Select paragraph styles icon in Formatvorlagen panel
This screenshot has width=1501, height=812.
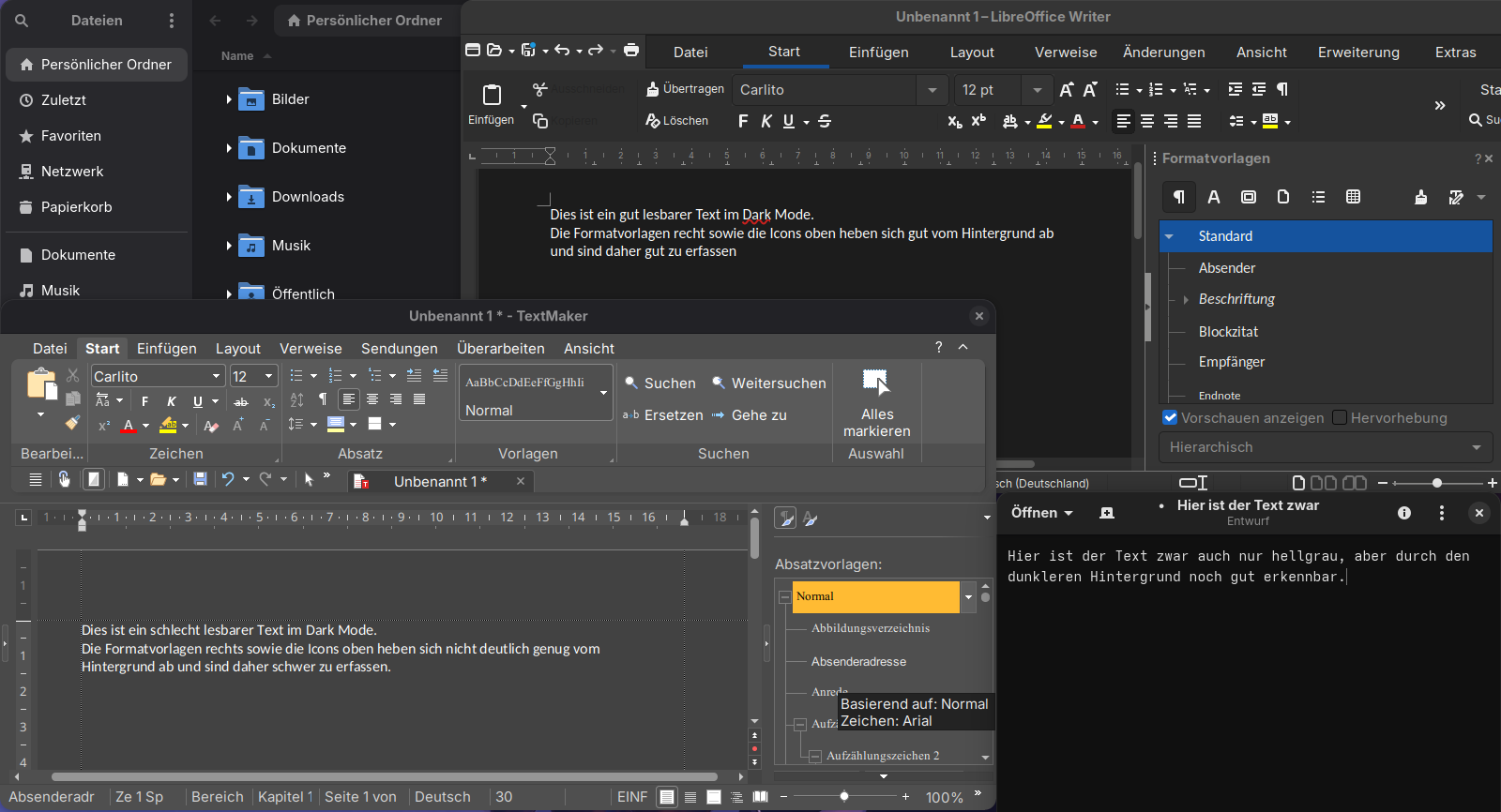click(x=1179, y=197)
